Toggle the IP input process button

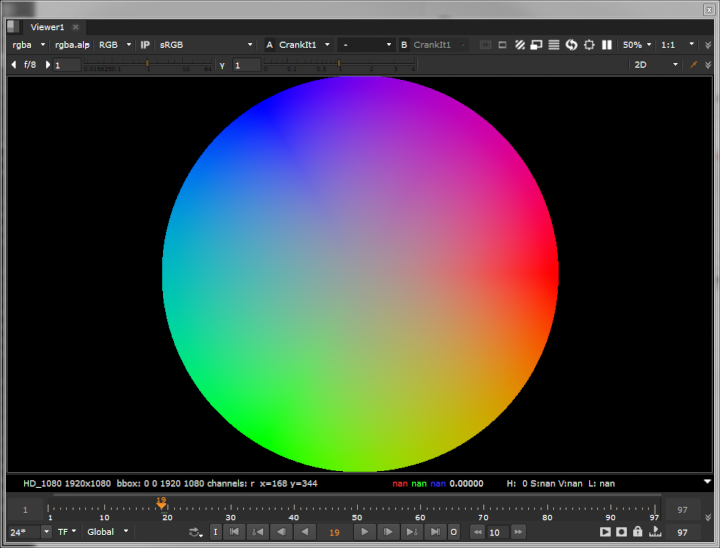pos(145,45)
